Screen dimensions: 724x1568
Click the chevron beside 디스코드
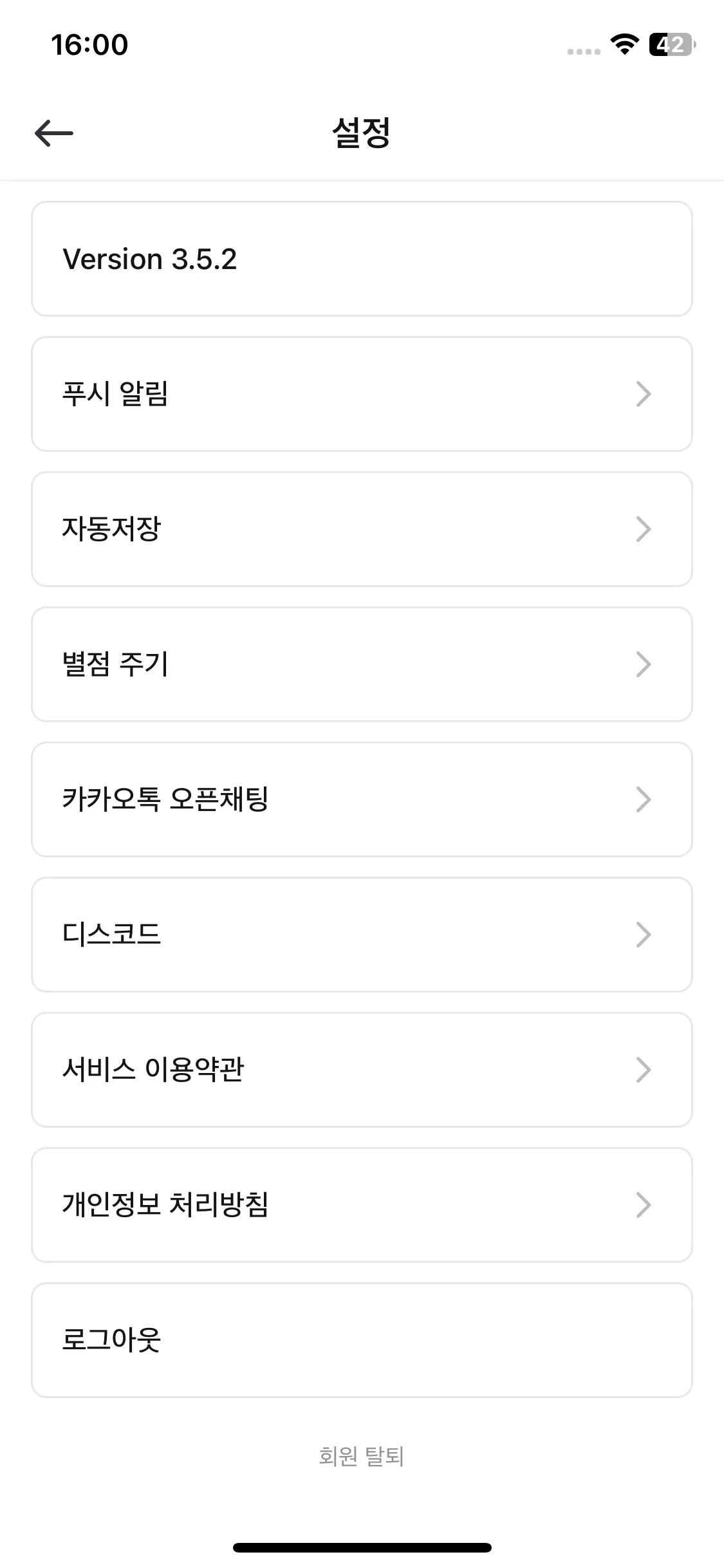[644, 935]
